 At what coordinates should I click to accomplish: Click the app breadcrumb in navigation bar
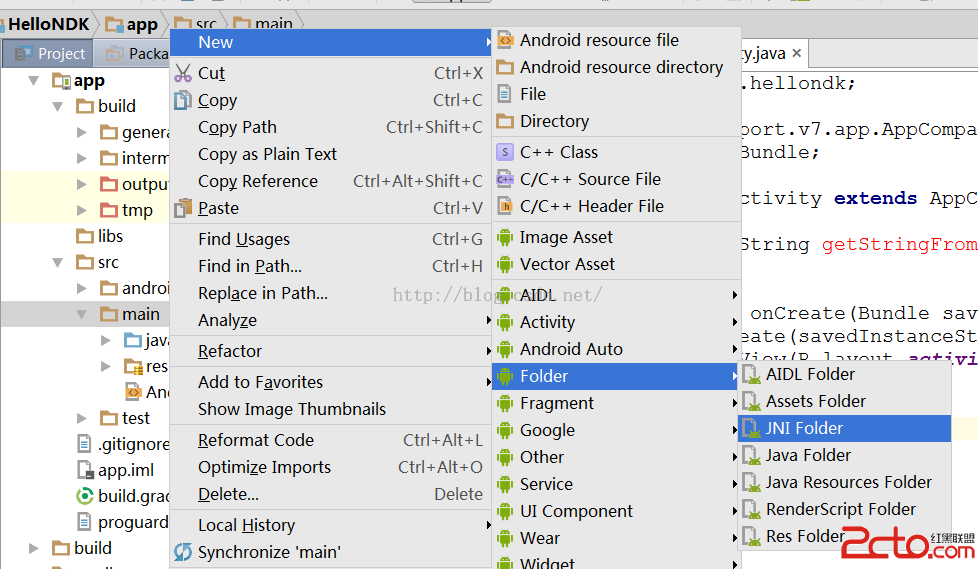click(133, 24)
